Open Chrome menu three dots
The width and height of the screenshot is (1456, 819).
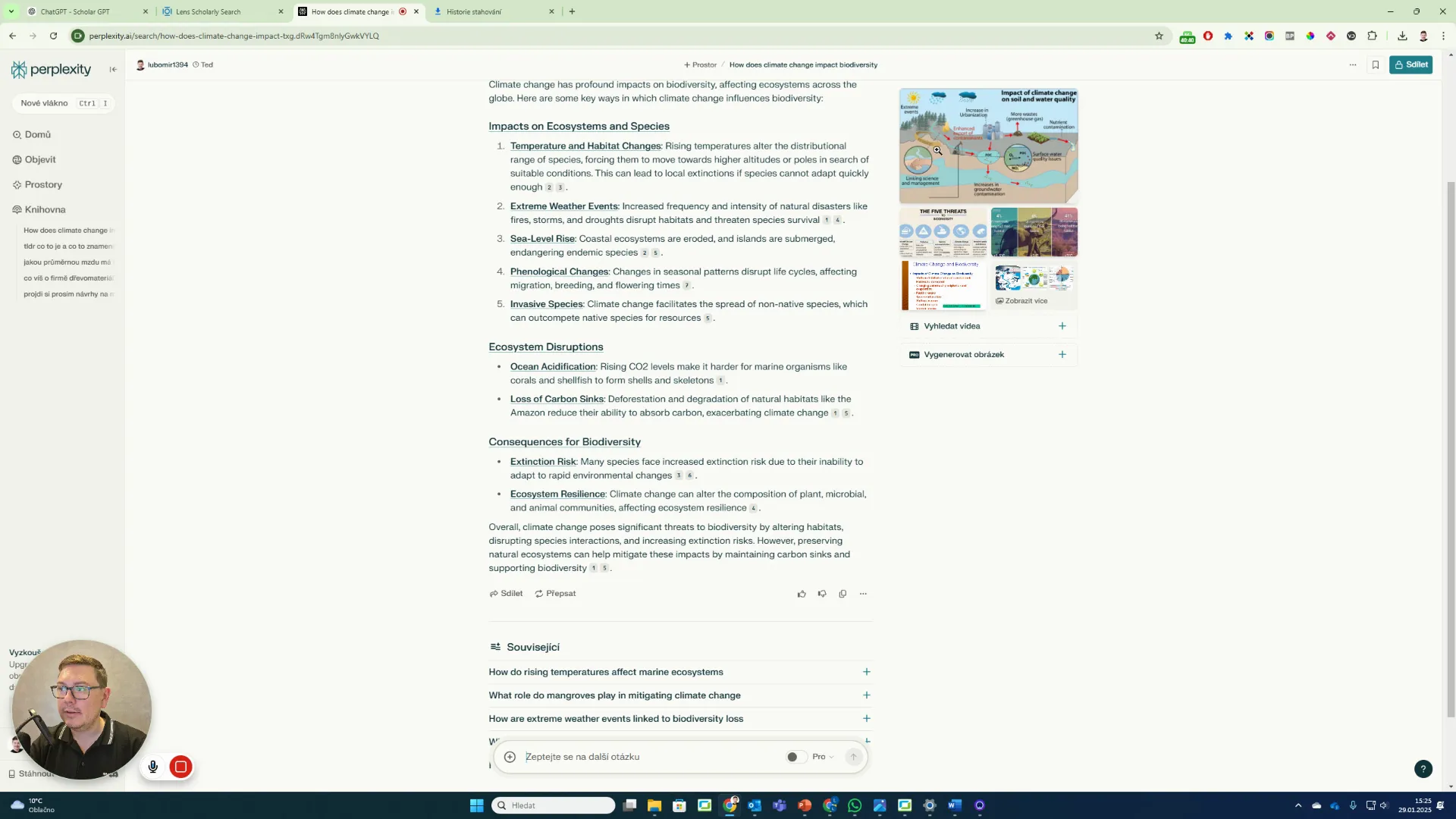coord(1443,36)
